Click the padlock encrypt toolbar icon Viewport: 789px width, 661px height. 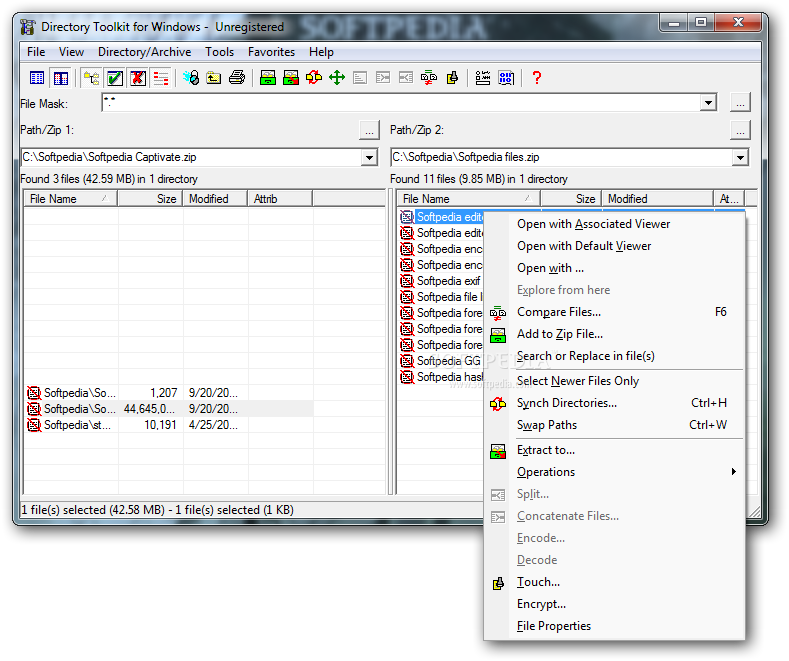pos(191,77)
